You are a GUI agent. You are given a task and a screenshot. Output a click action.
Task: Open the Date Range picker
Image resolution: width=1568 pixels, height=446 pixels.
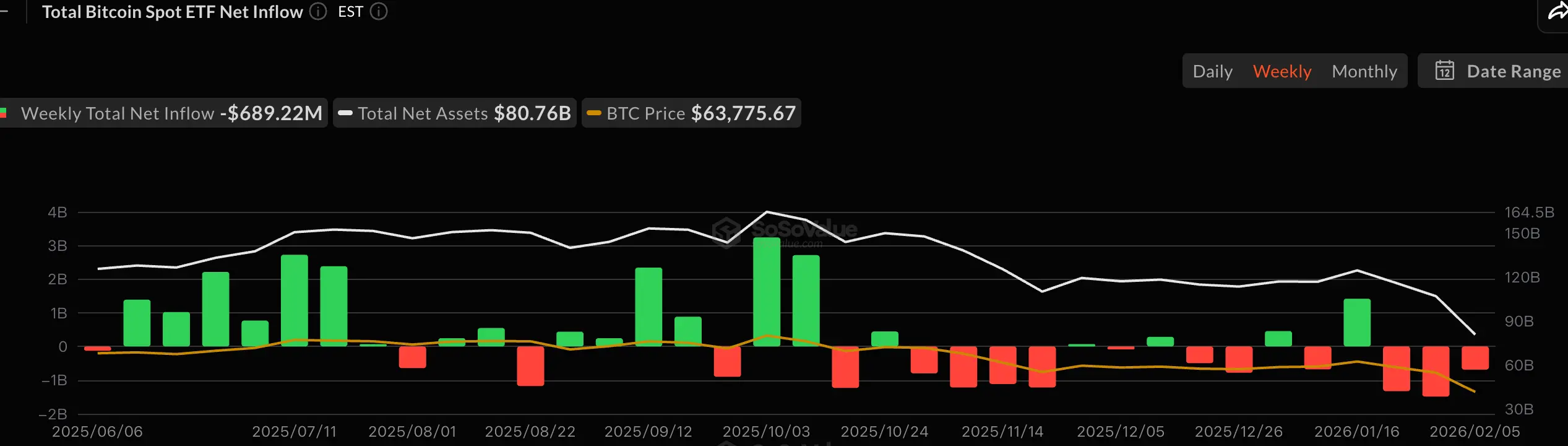pos(1513,71)
